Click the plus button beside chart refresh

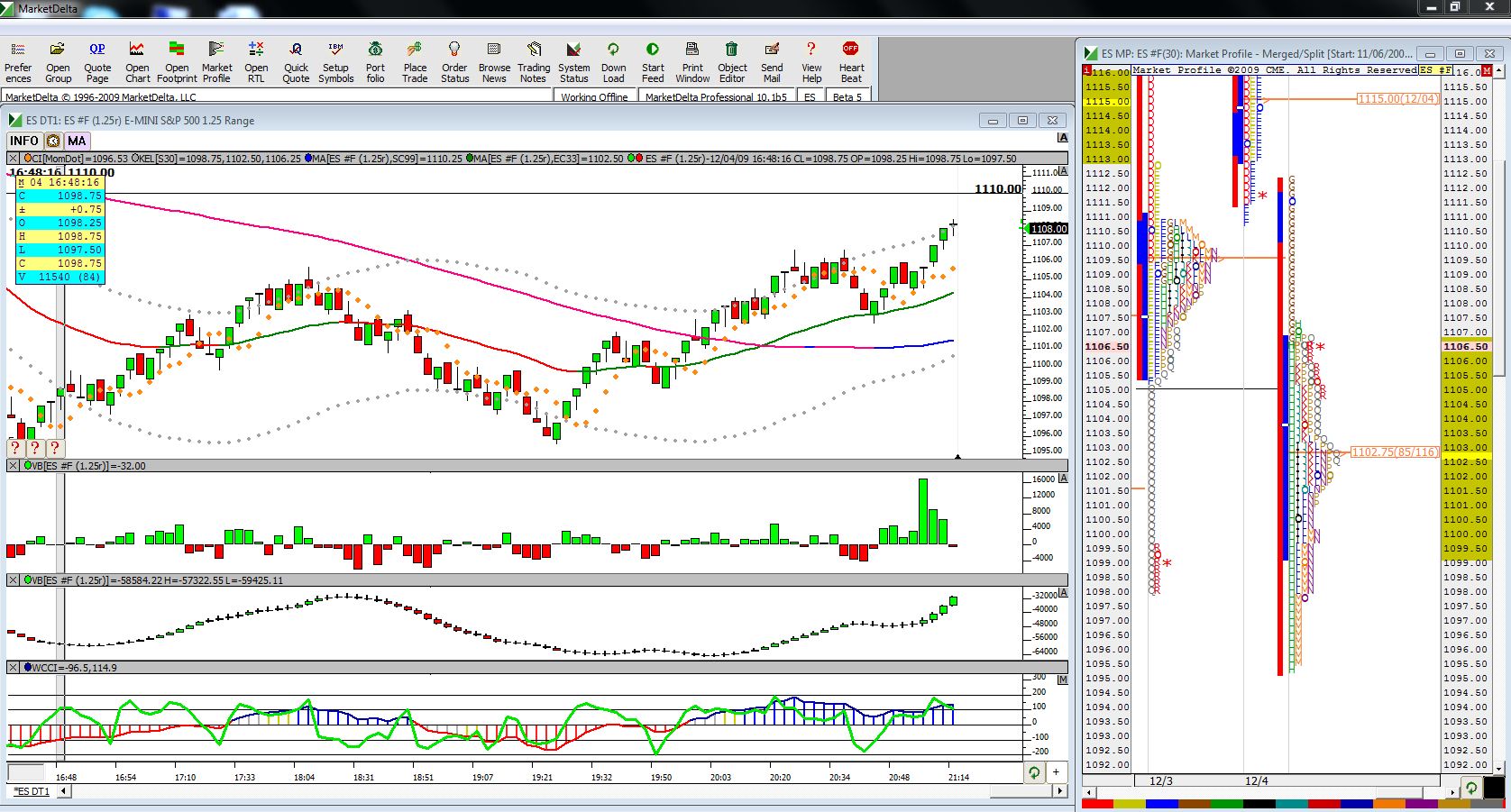[1056, 772]
